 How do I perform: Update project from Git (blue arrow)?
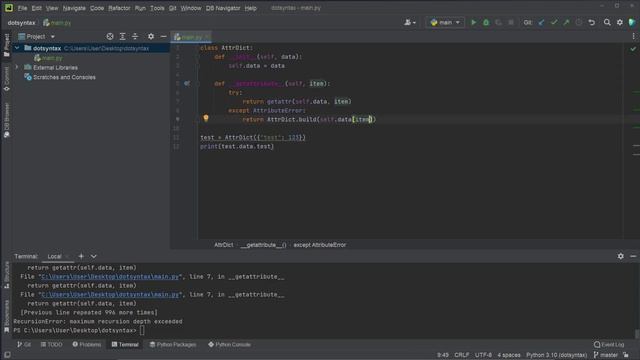click(x=541, y=22)
